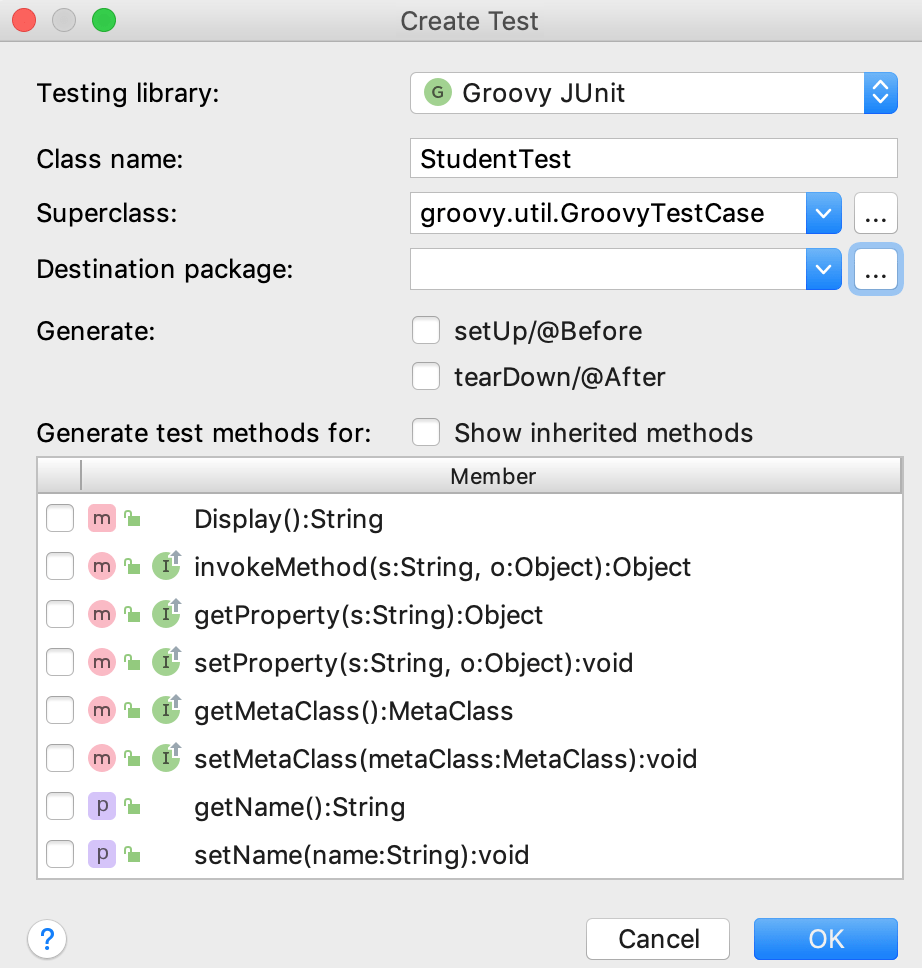Expand the Superclass dropdown arrow
This screenshot has width=922, height=968.
tap(823, 213)
